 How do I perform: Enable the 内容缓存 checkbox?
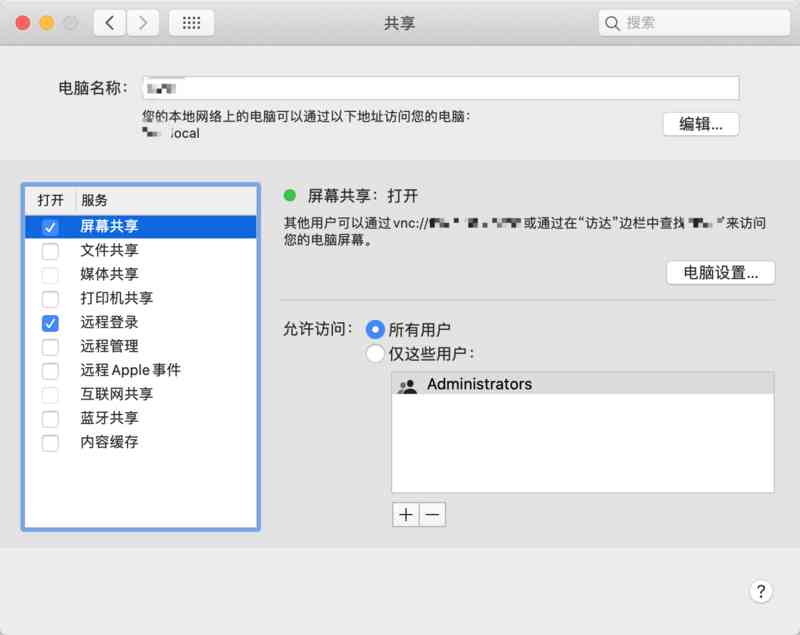point(50,443)
